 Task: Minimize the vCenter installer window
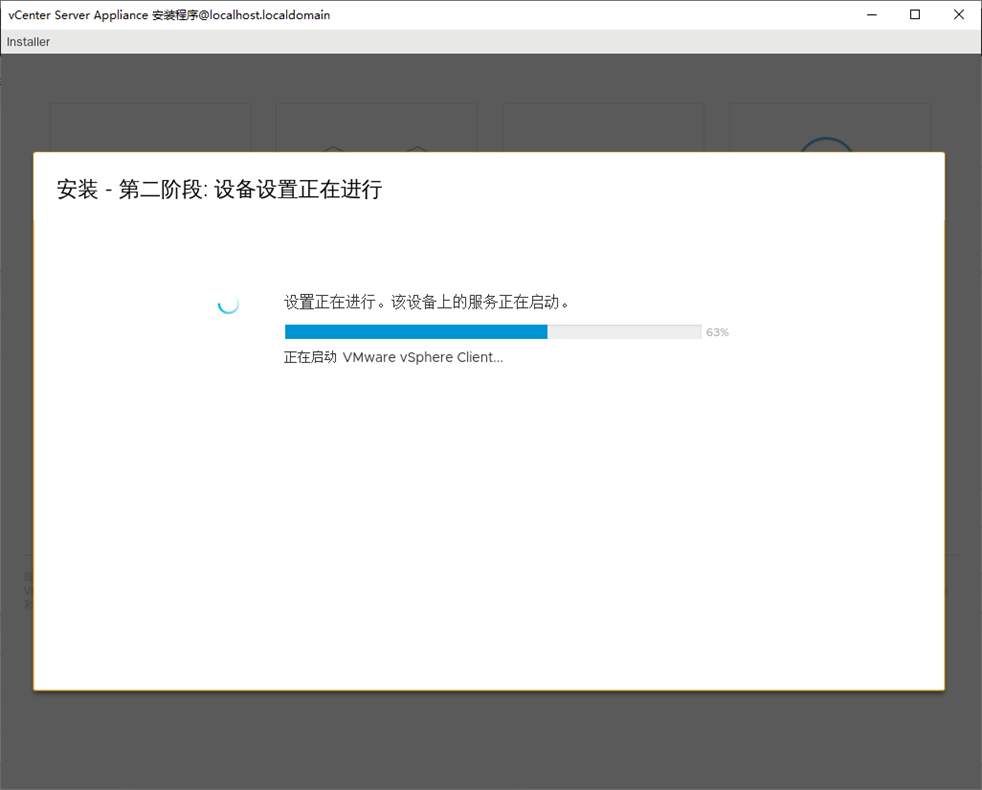[x=870, y=15]
